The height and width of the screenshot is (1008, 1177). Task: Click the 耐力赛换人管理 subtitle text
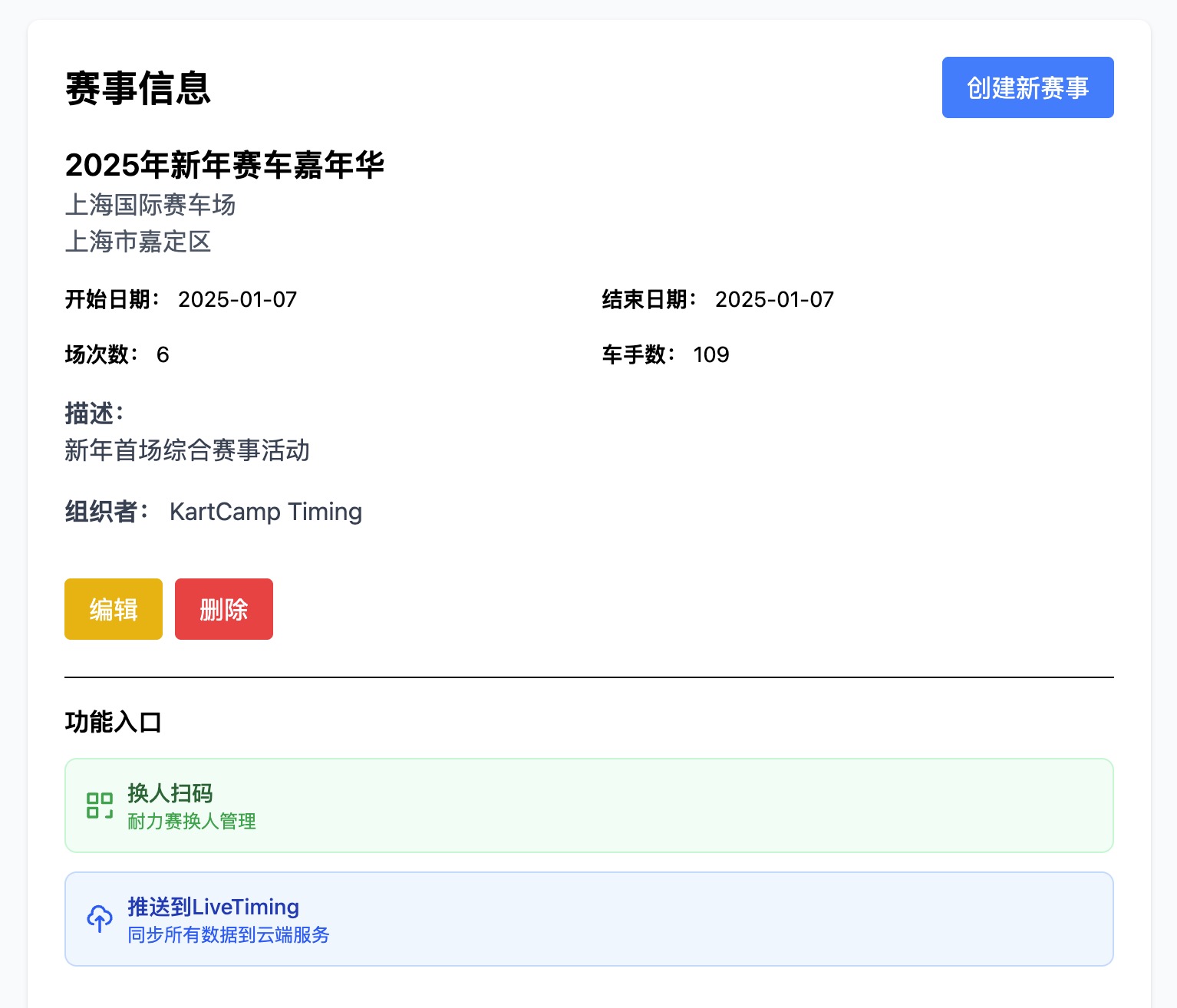[192, 822]
